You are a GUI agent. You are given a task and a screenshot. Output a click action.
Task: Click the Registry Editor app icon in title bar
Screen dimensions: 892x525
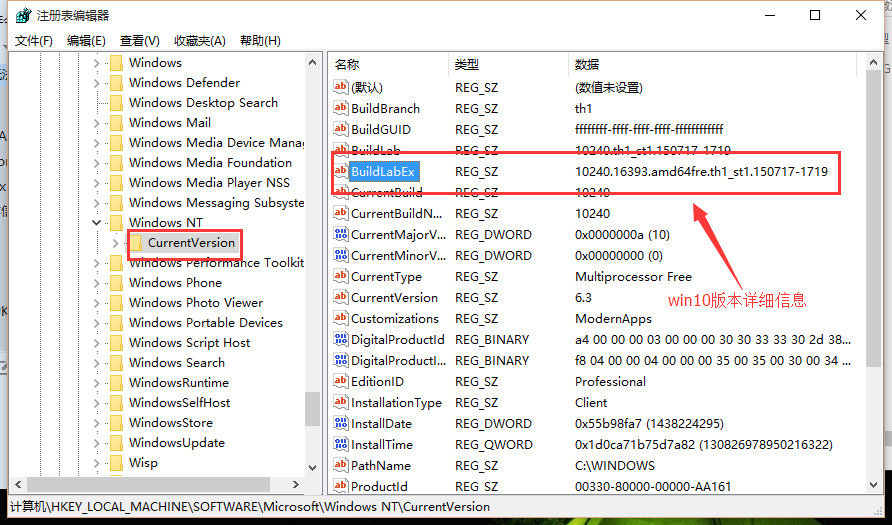pyautogui.click(x=23, y=15)
